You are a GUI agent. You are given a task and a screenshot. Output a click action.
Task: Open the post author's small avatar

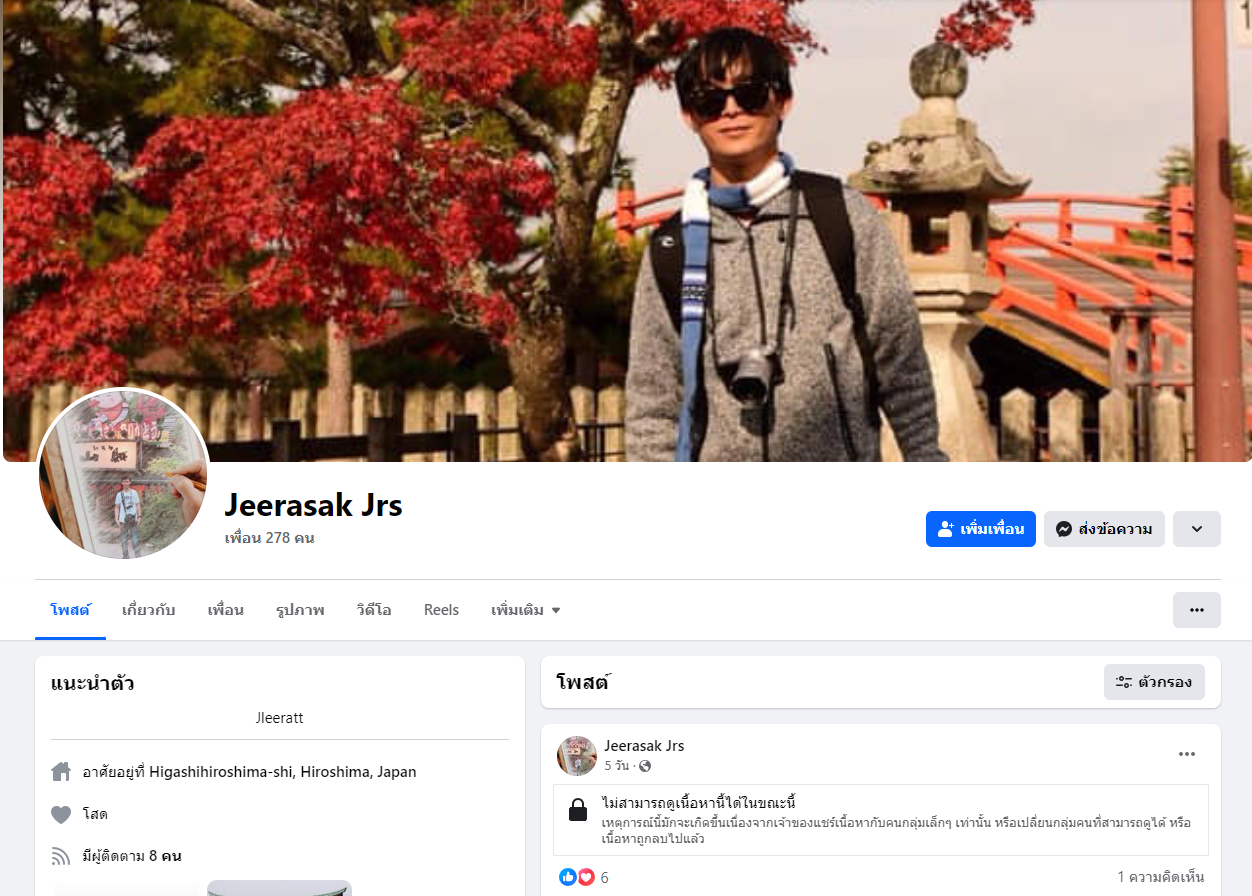click(577, 756)
